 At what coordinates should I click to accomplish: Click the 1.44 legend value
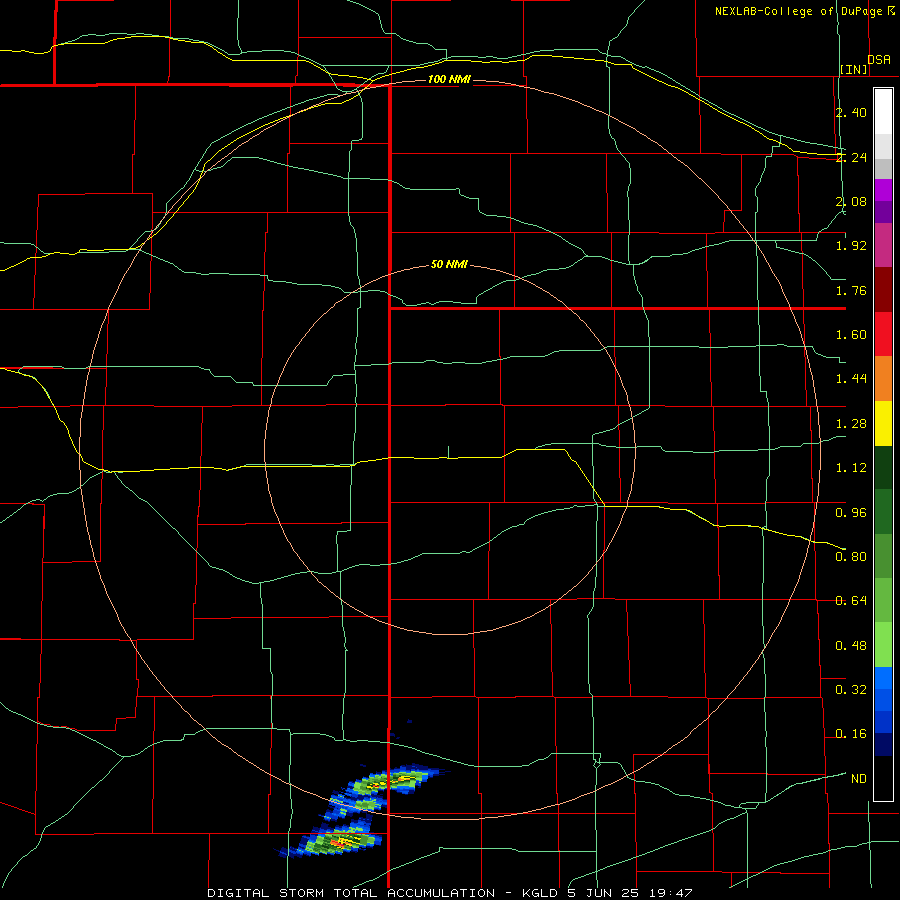(x=851, y=379)
